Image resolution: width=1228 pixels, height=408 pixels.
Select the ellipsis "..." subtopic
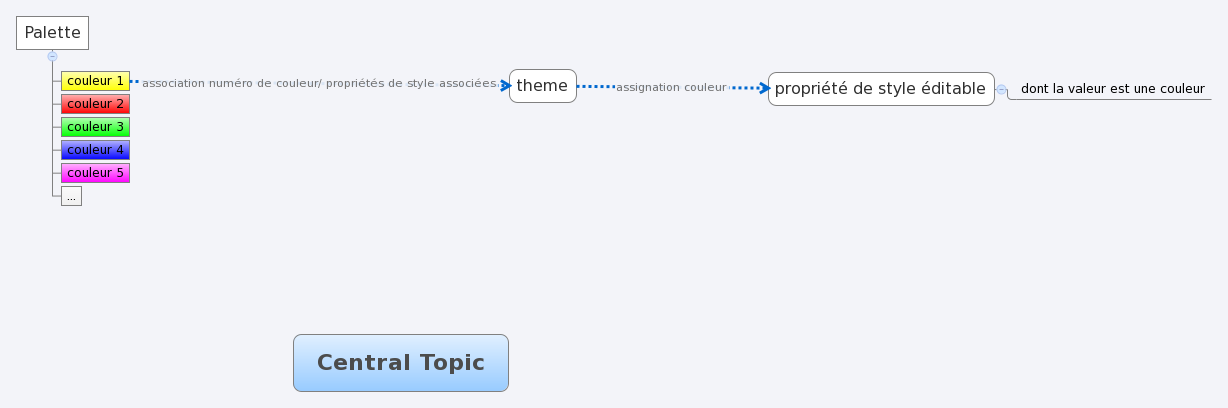pos(71,196)
